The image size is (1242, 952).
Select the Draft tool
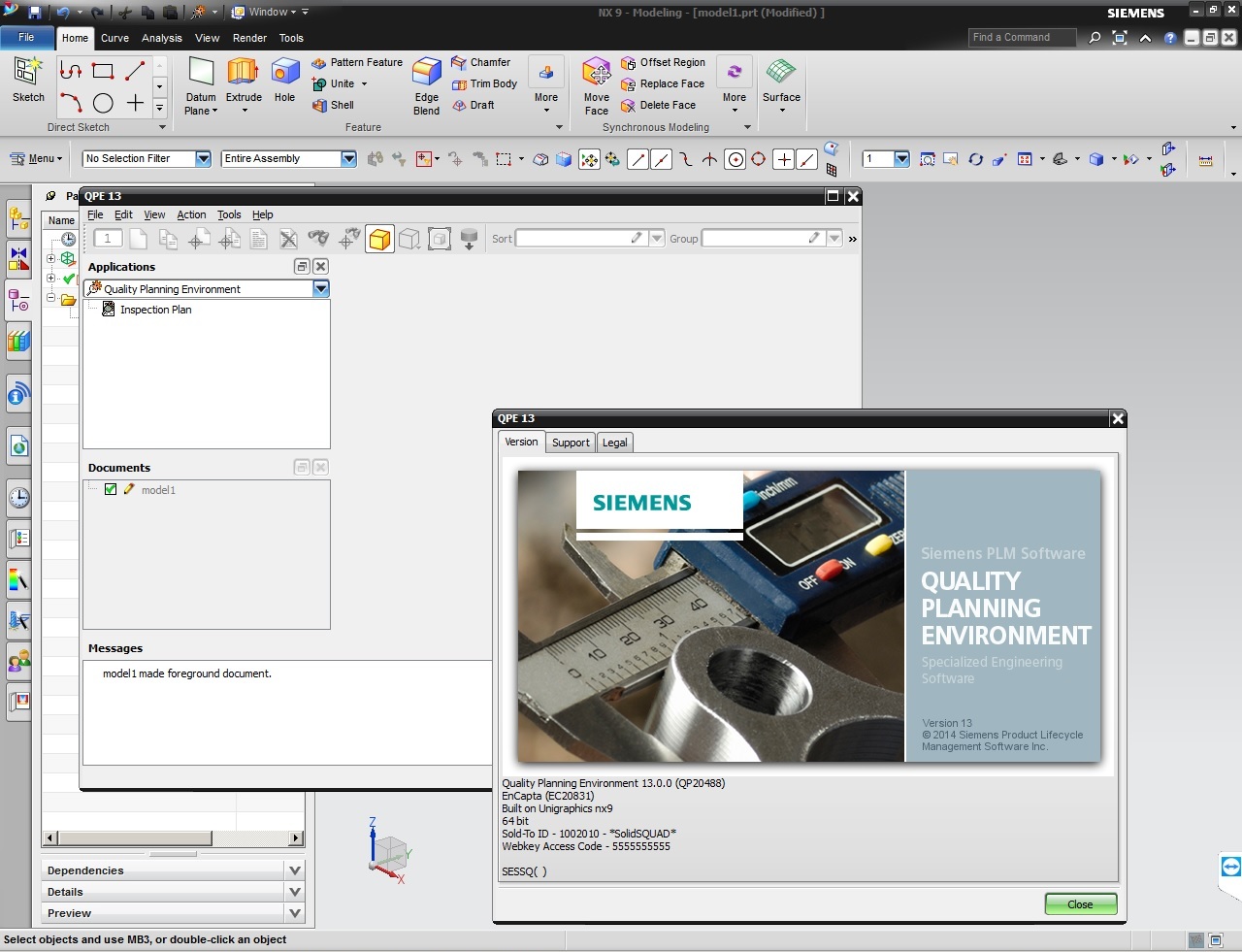pos(474,105)
